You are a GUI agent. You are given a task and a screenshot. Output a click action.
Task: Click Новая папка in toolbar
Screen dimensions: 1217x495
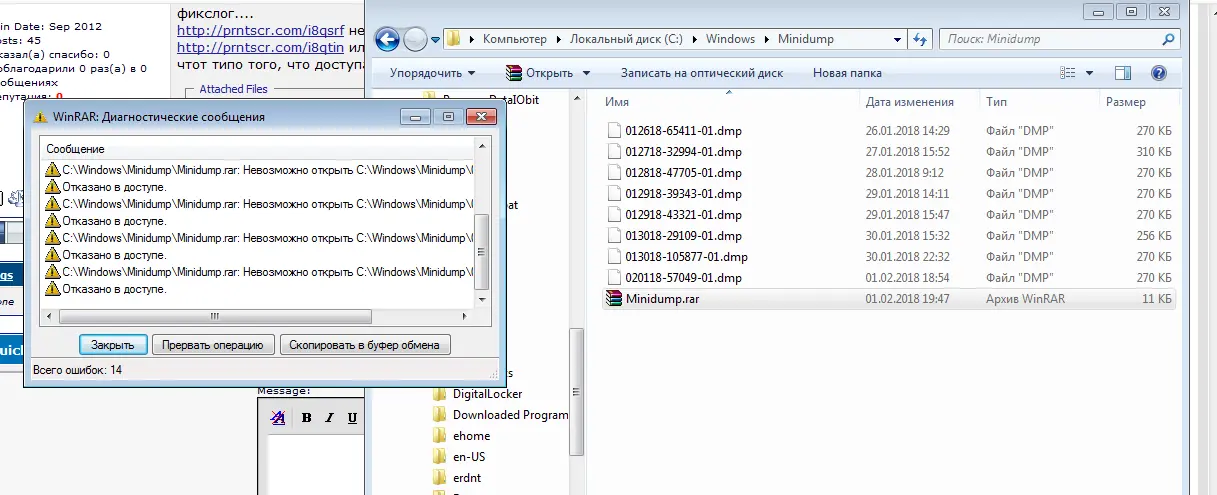point(847,73)
